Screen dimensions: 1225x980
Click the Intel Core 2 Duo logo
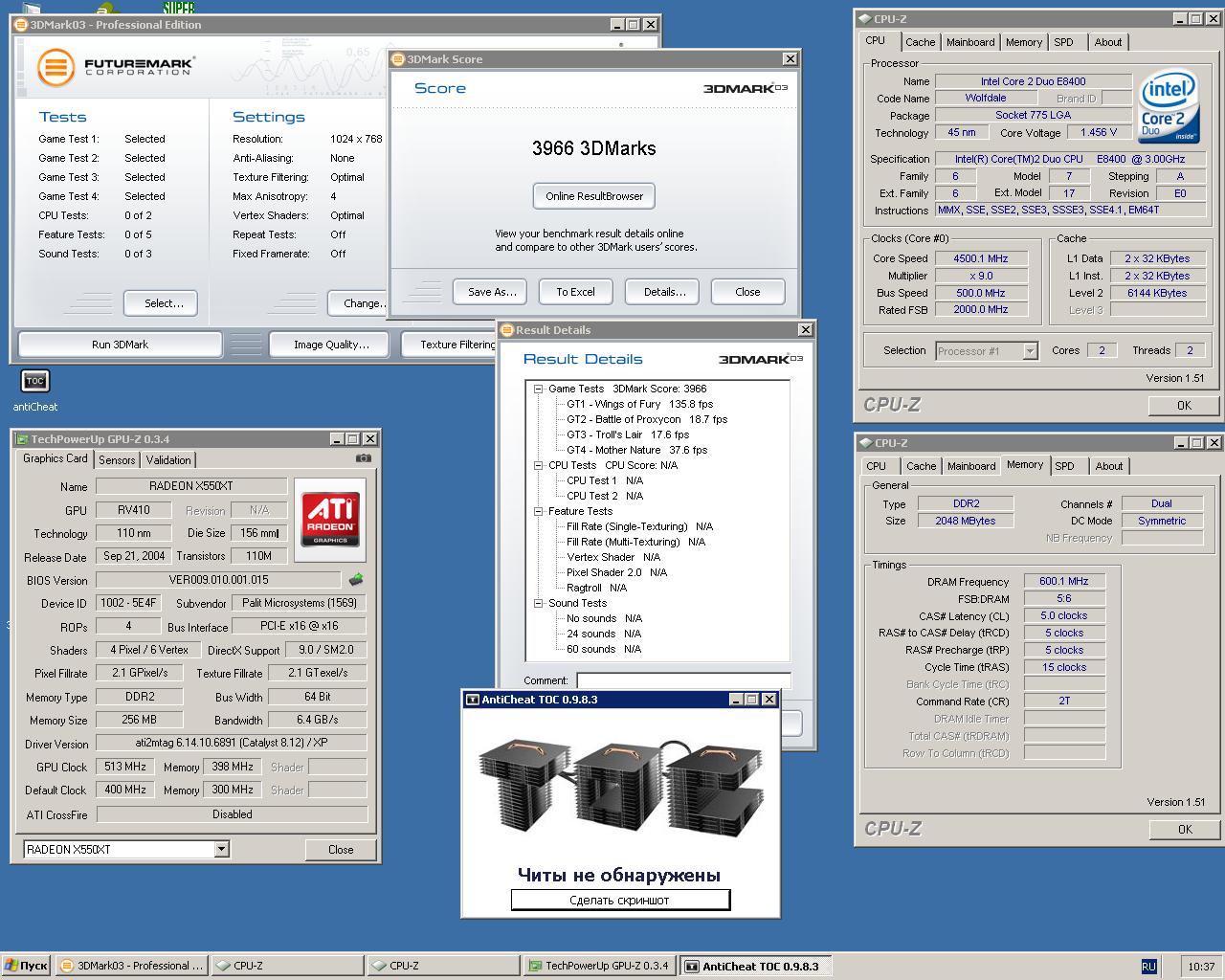(1169, 105)
